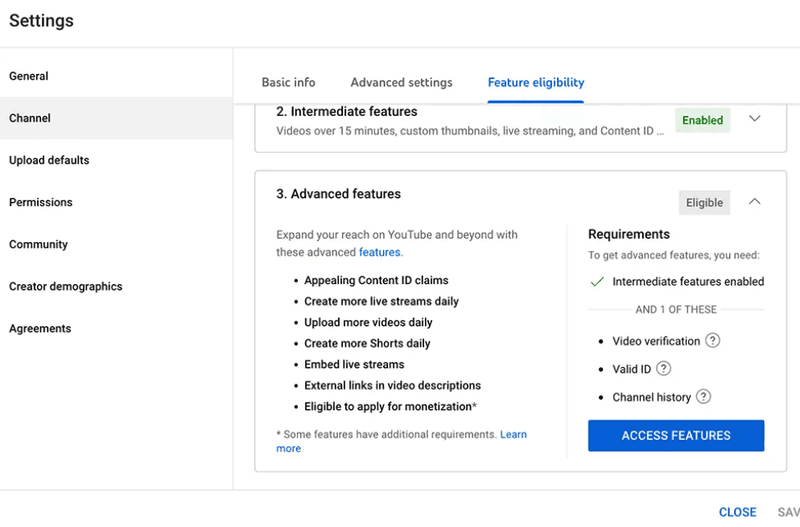Select the Feature eligibility tab
Image resolution: width=800 pixels, height=527 pixels.
pos(536,82)
